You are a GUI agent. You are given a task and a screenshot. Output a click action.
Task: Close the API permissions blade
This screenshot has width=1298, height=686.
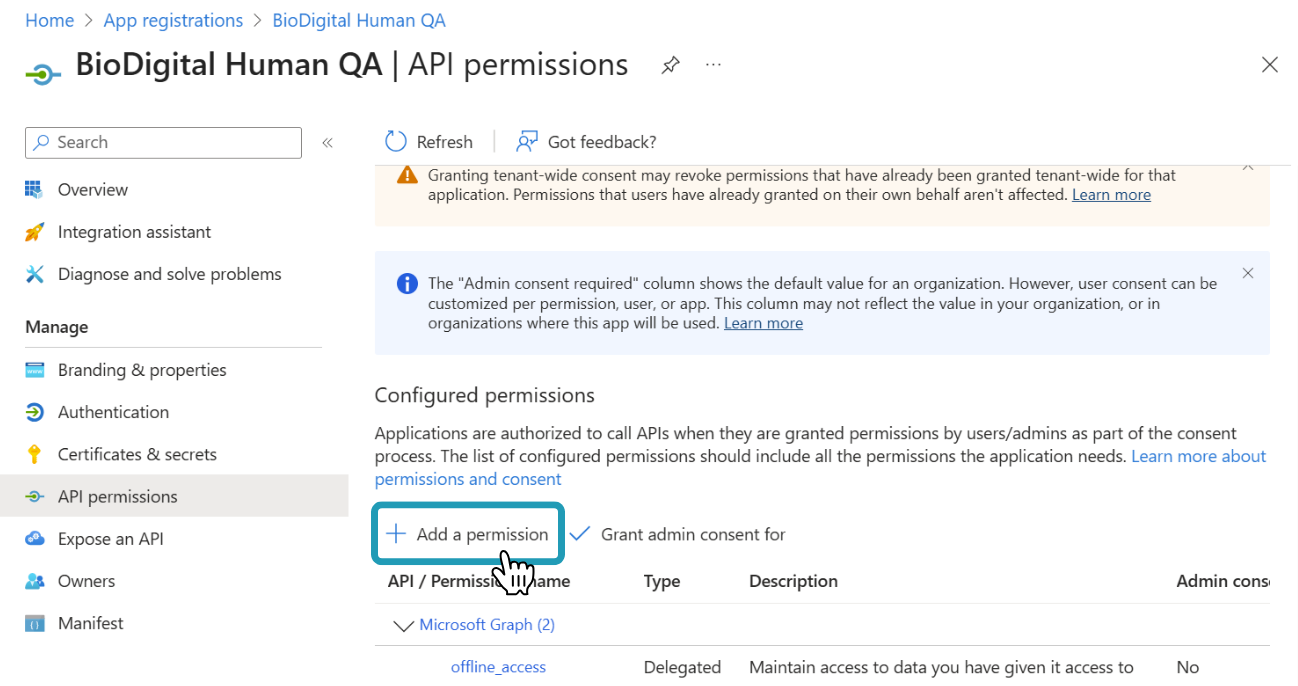point(1270,65)
